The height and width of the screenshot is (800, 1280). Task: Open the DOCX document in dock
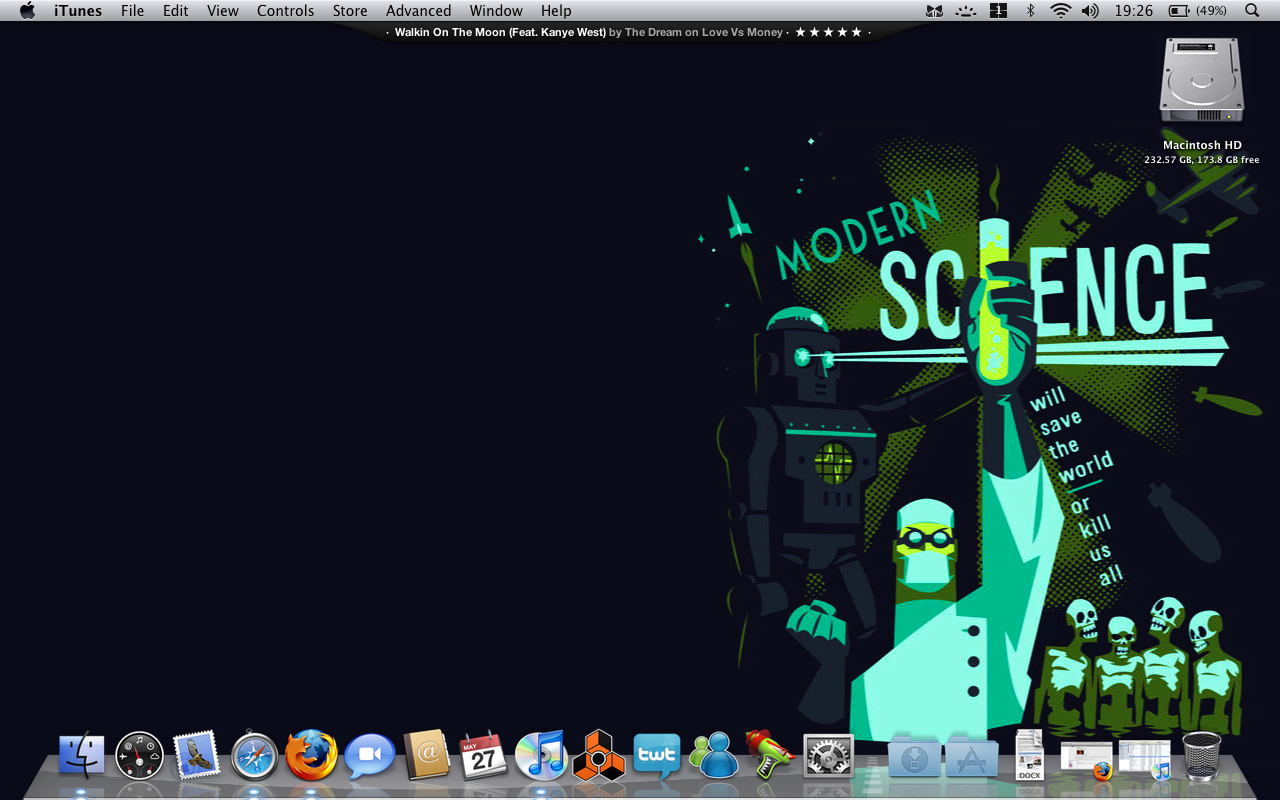pyautogui.click(x=1029, y=755)
